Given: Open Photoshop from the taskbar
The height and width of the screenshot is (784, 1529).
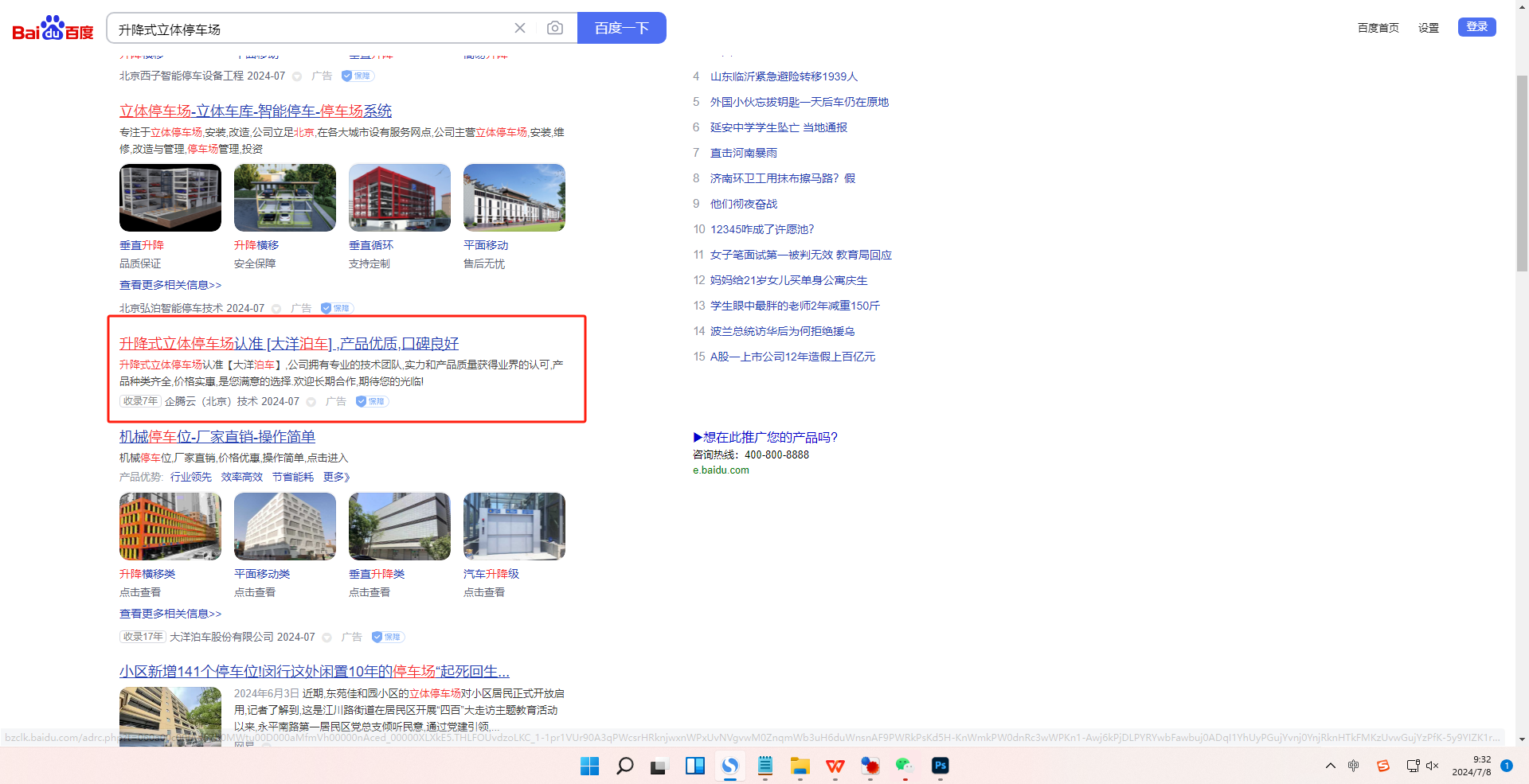Looking at the screenshot, I should pyautogui.click(x=940, y=766).
